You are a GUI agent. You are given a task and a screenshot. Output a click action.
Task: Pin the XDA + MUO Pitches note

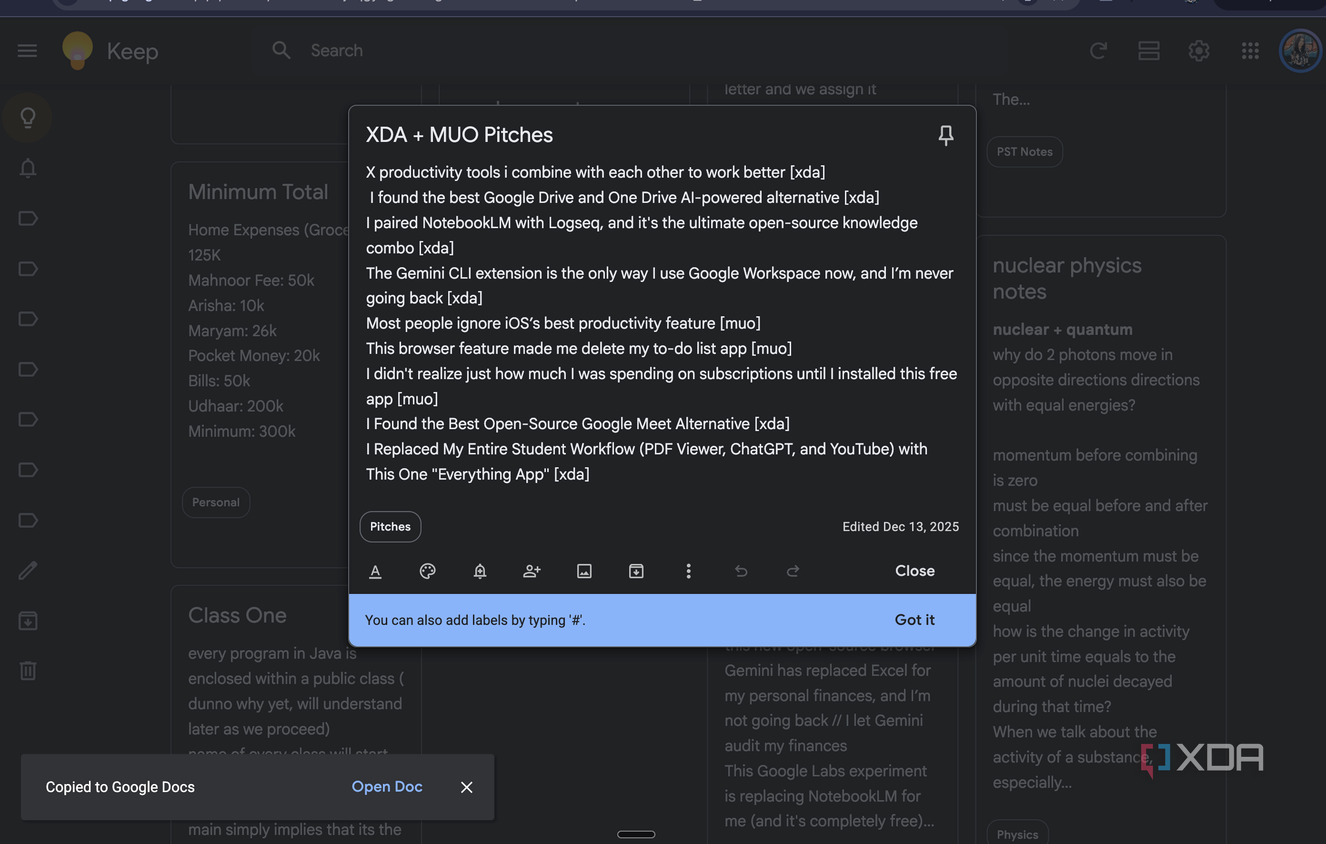[x=945, y=135]
